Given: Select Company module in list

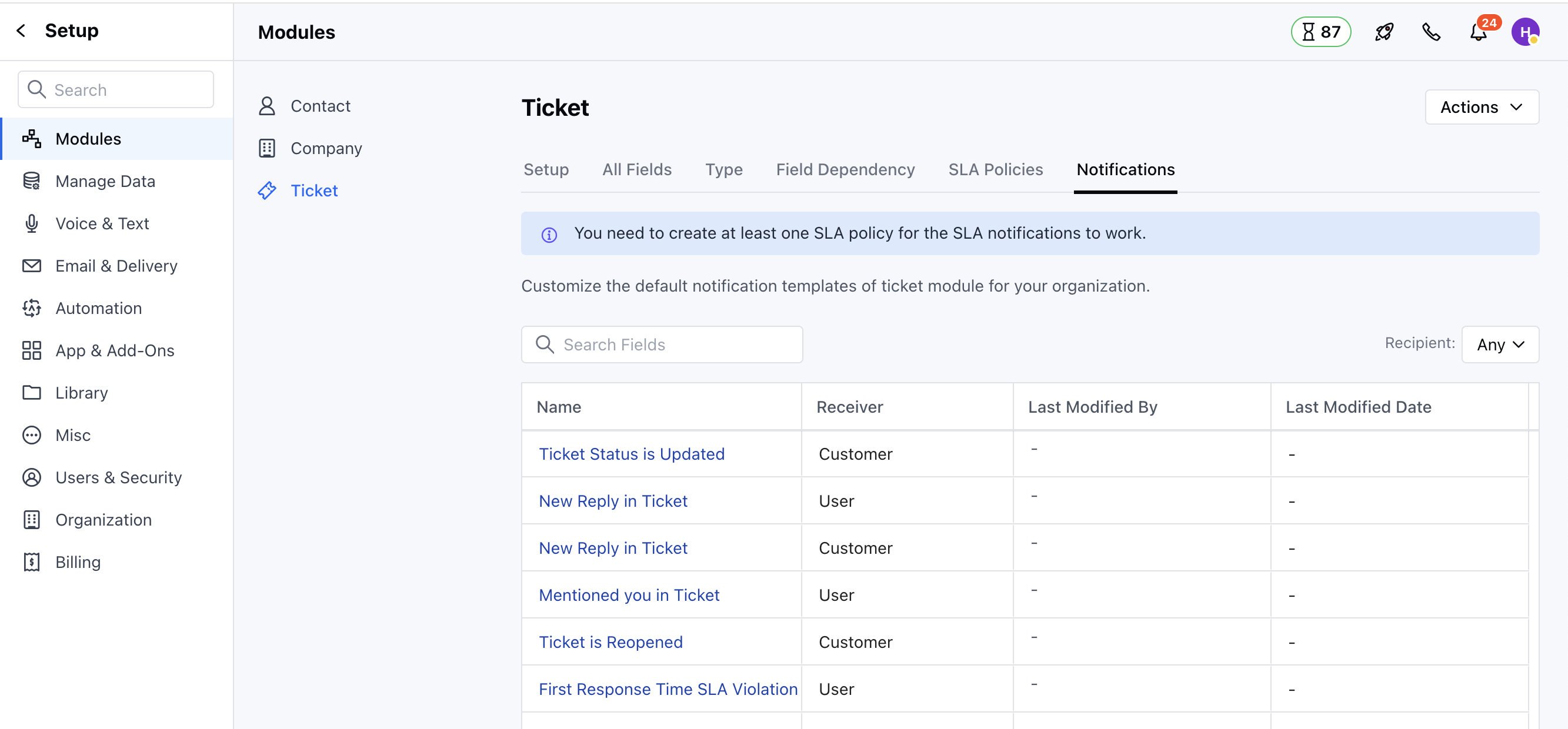Looking at the screenshot, I should tap(326, 149).
